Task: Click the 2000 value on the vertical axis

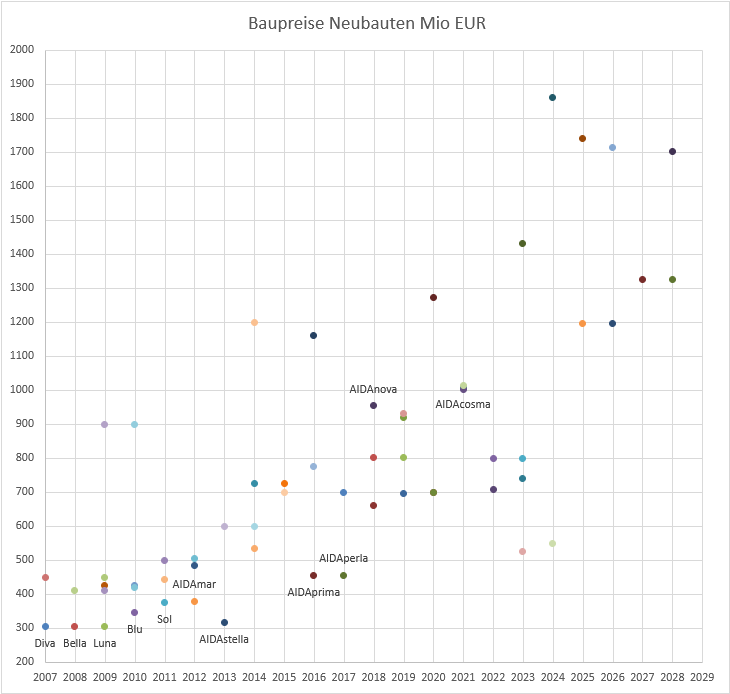Action: click(x=22, y=49)
